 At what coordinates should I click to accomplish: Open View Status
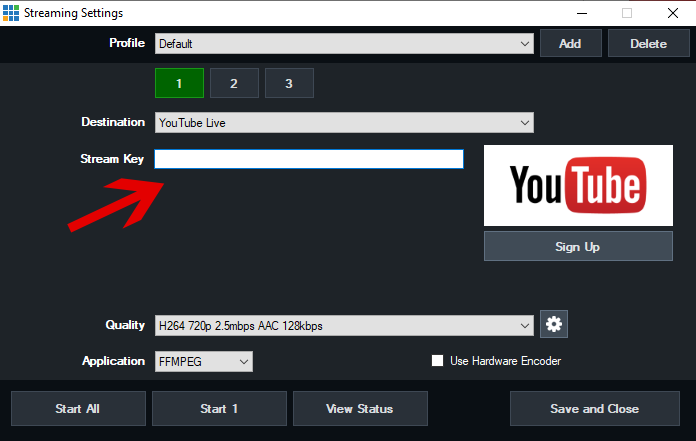[360, 408]
